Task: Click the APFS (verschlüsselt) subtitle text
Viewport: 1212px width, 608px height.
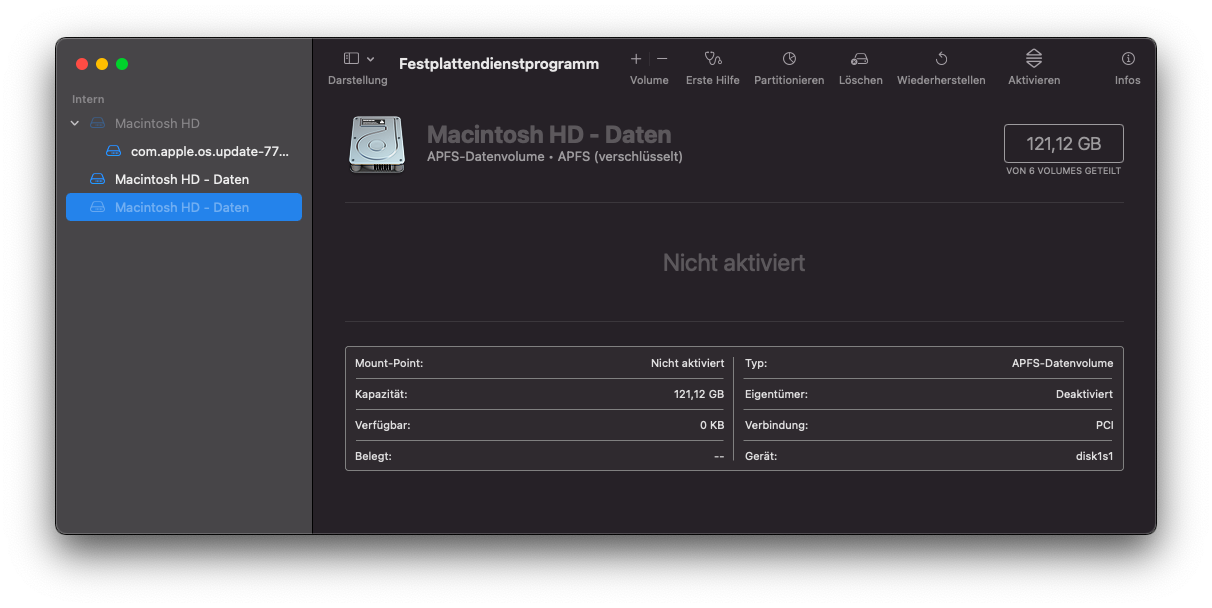Action: point(620,157)
